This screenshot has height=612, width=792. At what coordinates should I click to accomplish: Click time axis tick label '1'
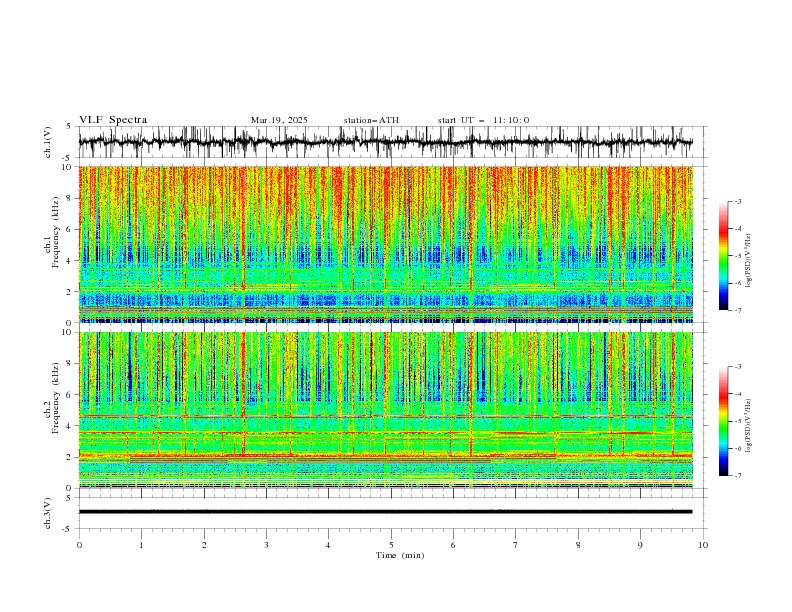[x=141, y=545]
